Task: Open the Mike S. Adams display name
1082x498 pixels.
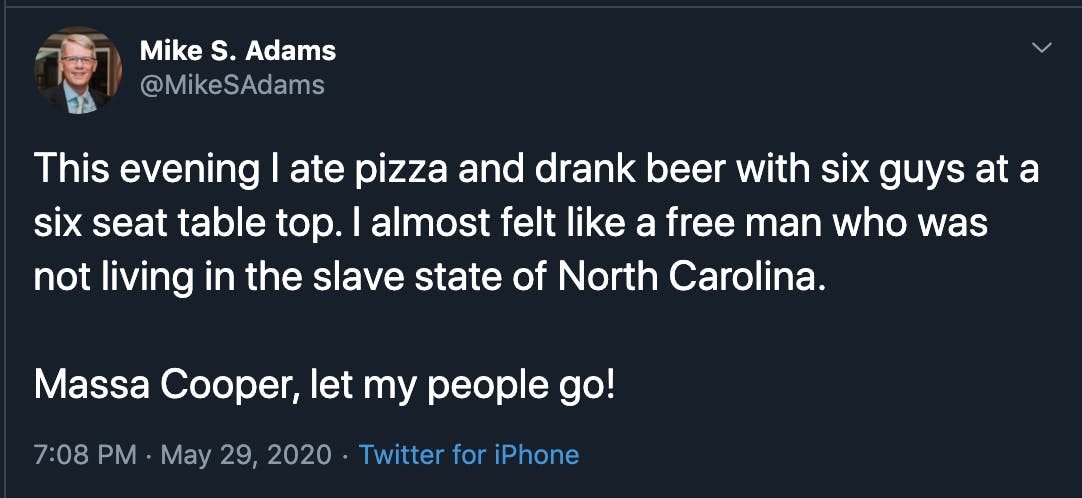Action: click(x=238, y=50)
